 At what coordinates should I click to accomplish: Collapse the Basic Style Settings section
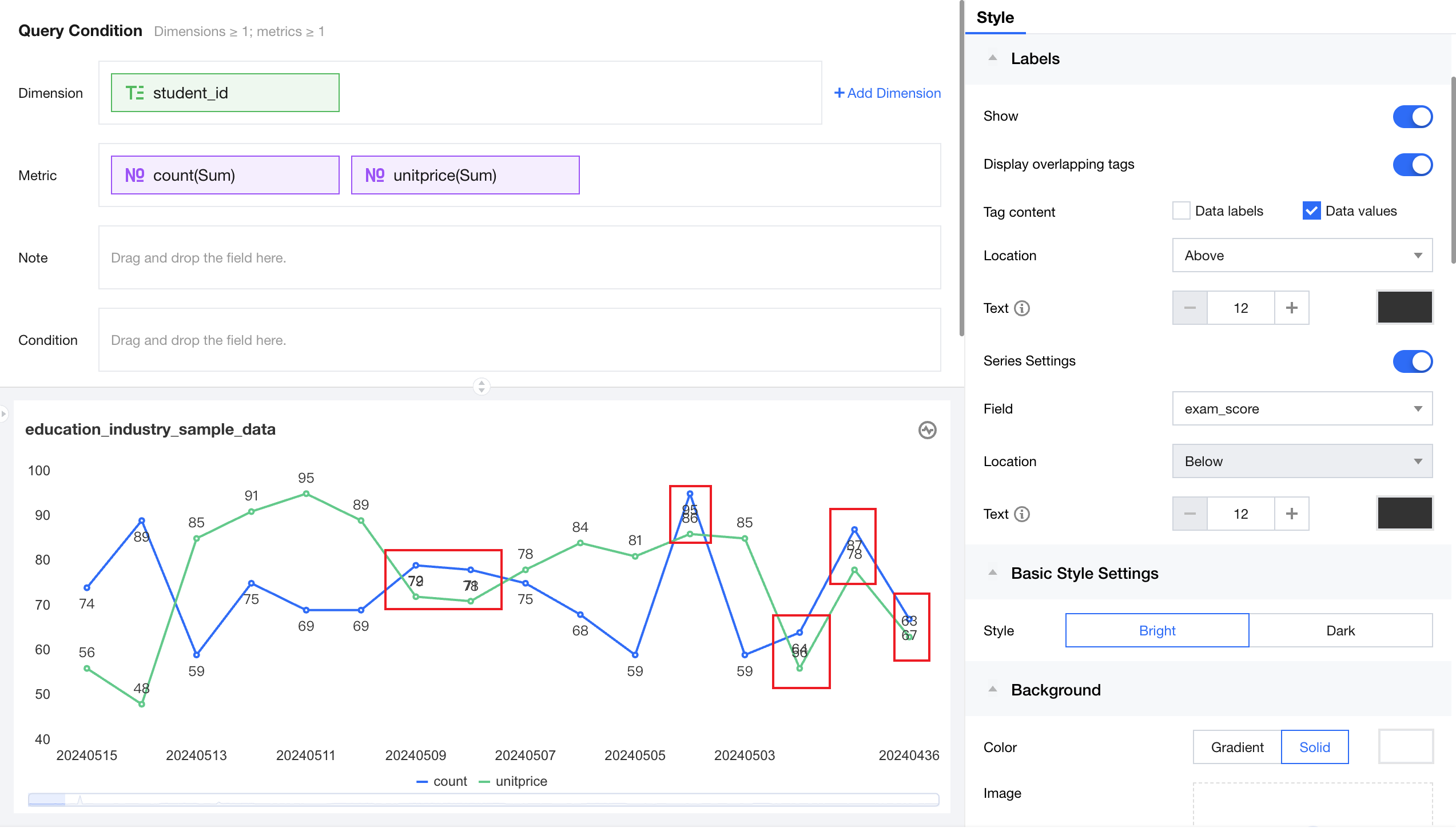(993, 573)
